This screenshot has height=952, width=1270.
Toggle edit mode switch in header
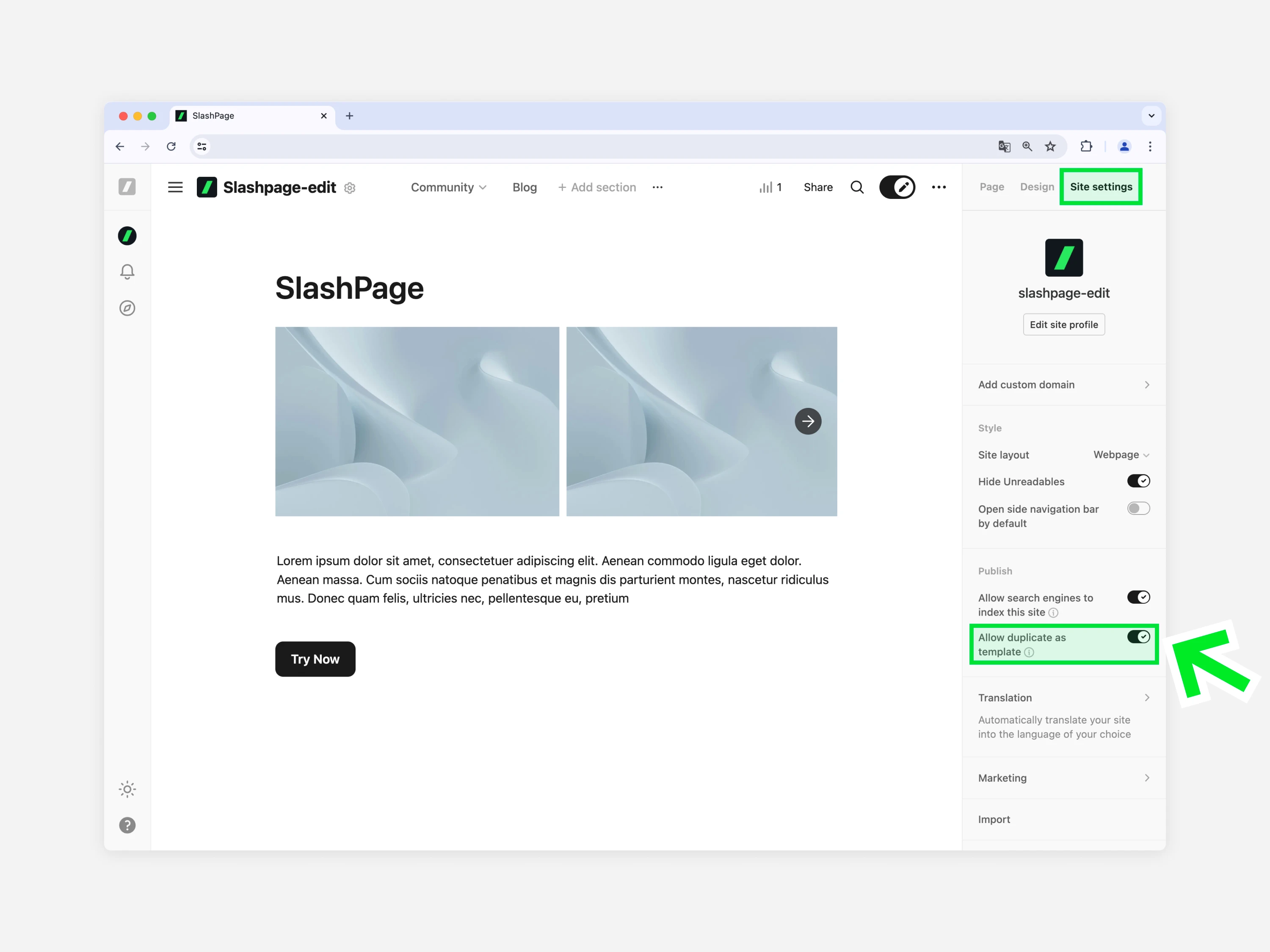pyautogui.click(x=897, y=187)
